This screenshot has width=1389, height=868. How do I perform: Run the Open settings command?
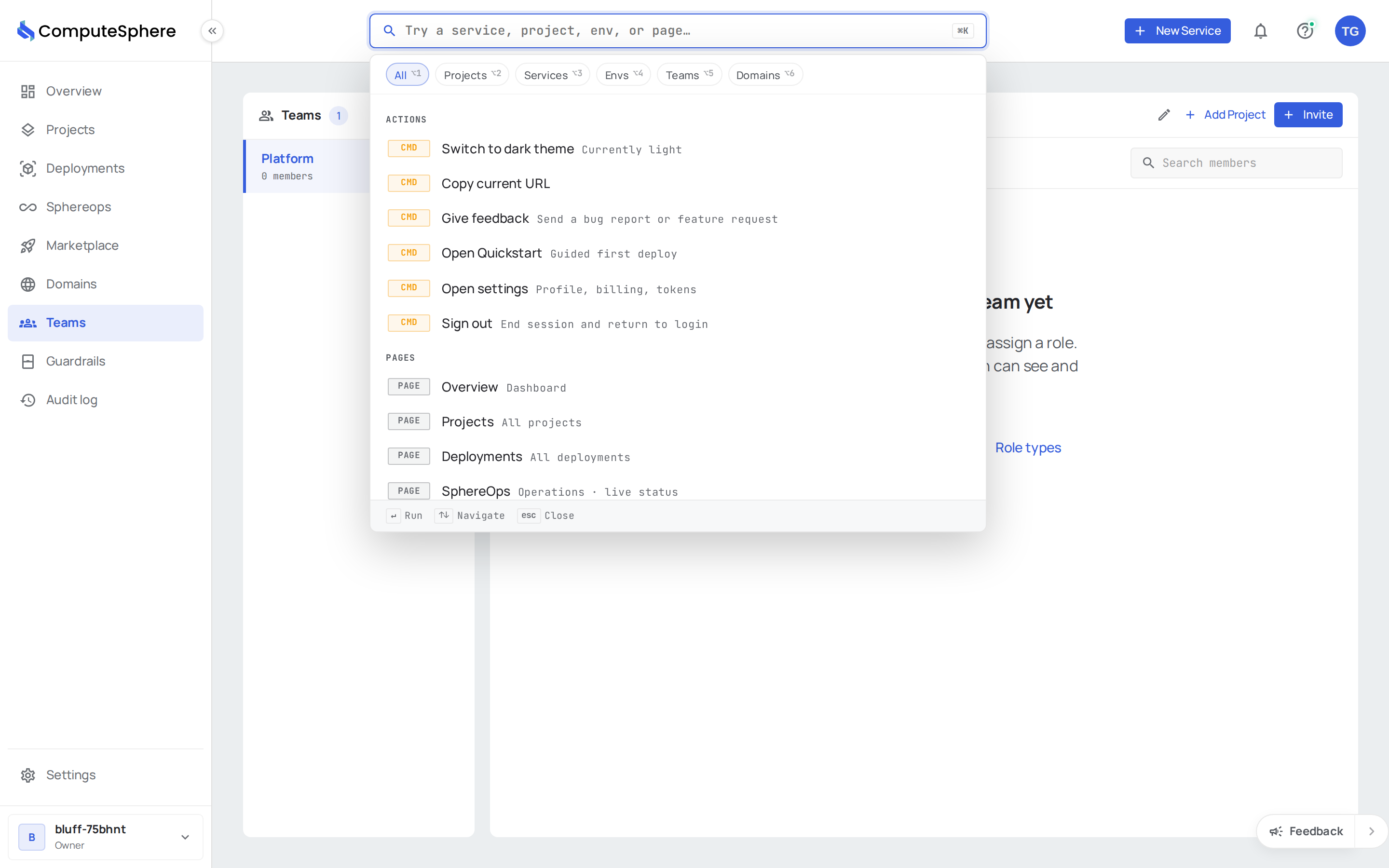[677, 288]
